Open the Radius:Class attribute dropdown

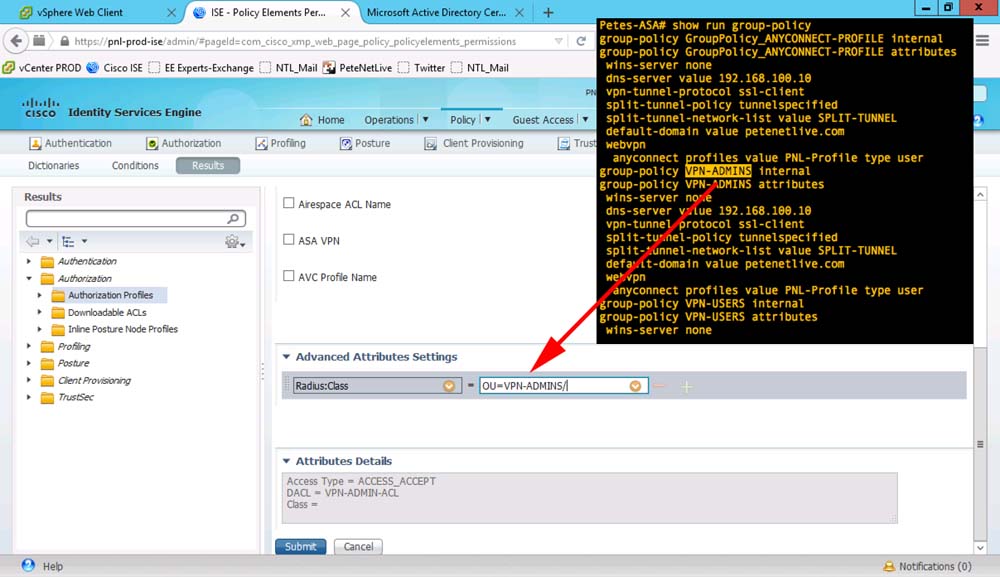click(x=449, y=386)
